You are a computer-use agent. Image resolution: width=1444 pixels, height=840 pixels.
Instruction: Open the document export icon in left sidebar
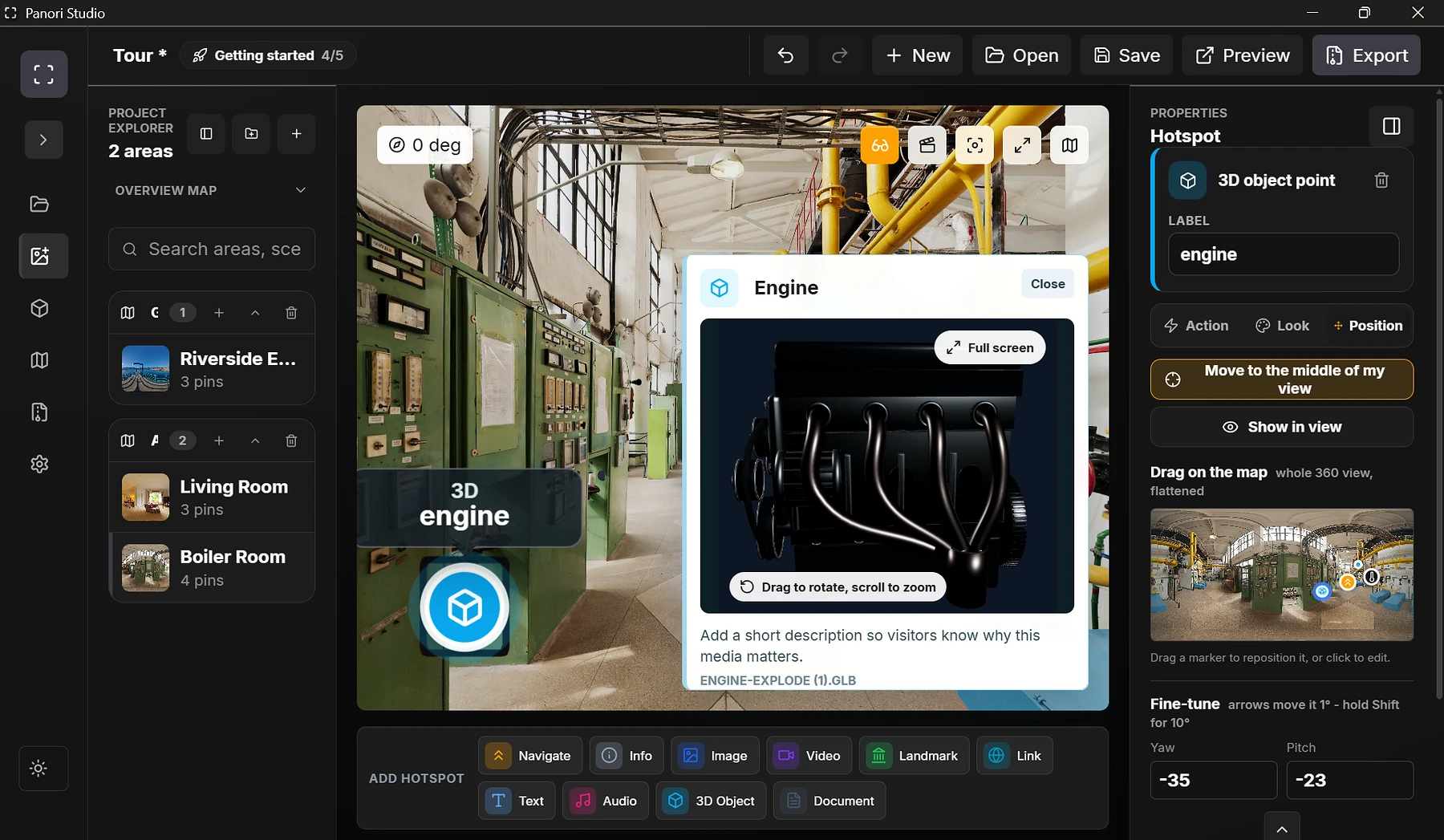(39, 412)
